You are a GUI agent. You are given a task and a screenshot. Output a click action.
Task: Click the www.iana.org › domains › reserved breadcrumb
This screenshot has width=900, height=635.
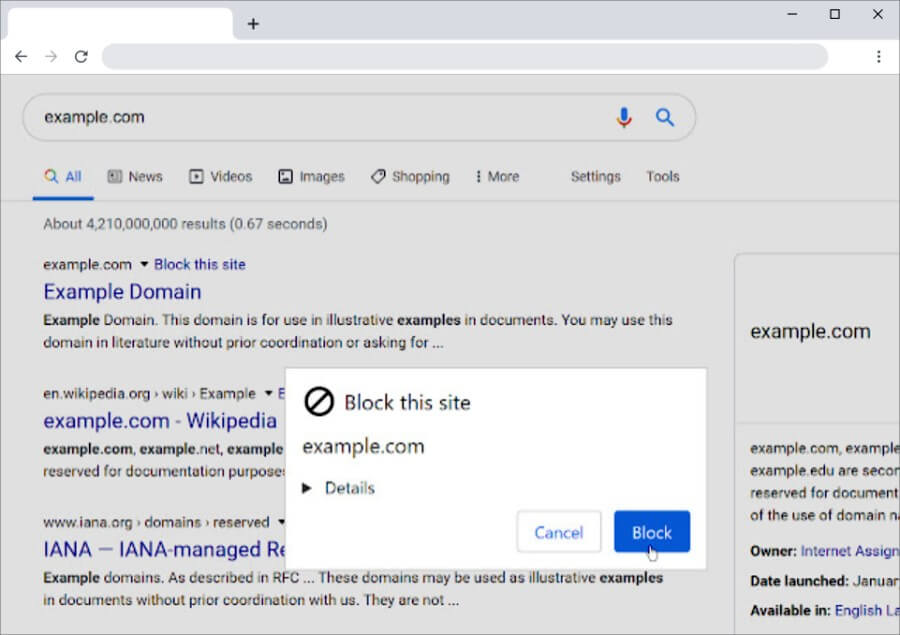(156, 522)
